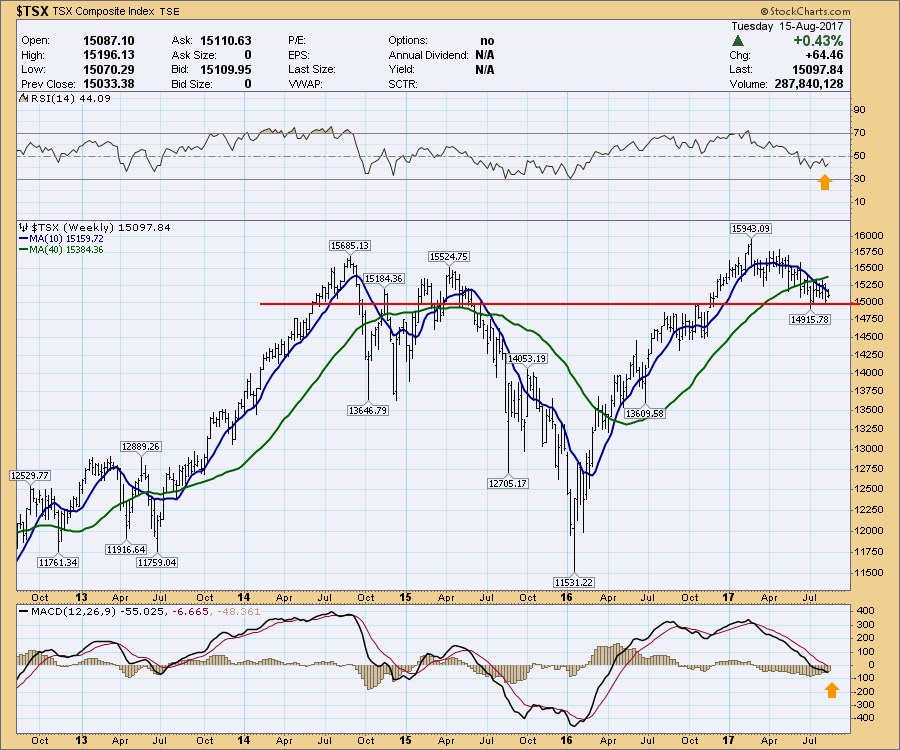Click the chart-type icon before $TSX (Weekly)
The width and height of the screenshot is (900, 750).
[24, 227]
